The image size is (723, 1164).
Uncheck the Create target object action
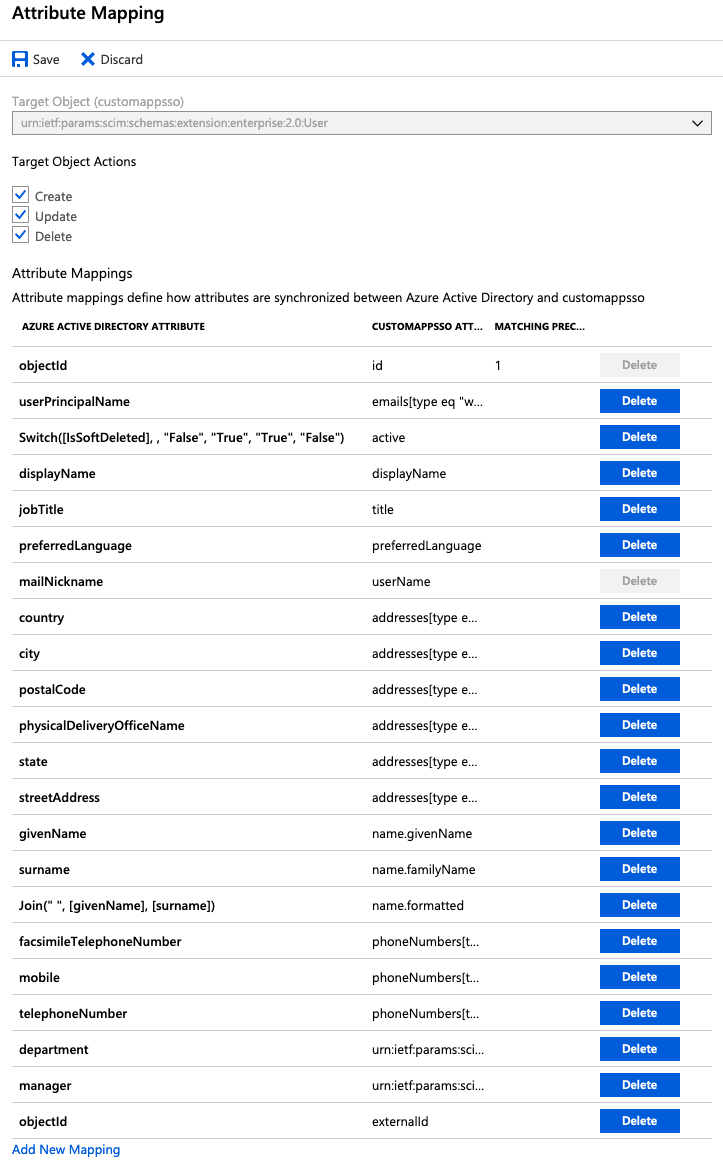click(20, 196)
